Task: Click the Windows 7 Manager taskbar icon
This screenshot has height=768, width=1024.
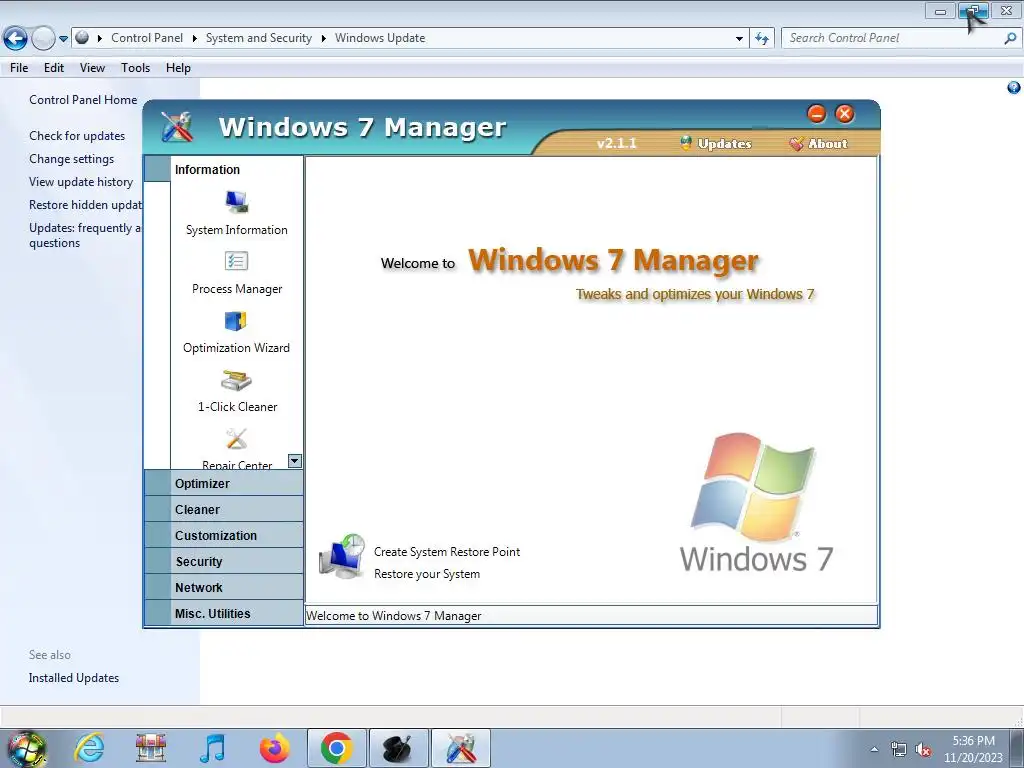Action: point(461,748)
